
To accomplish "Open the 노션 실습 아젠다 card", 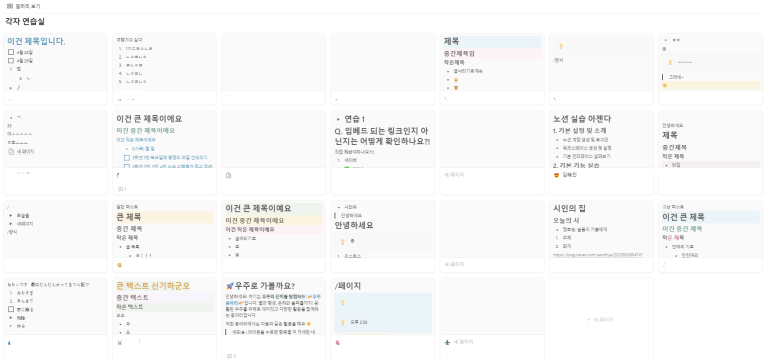I will (601, 152).
